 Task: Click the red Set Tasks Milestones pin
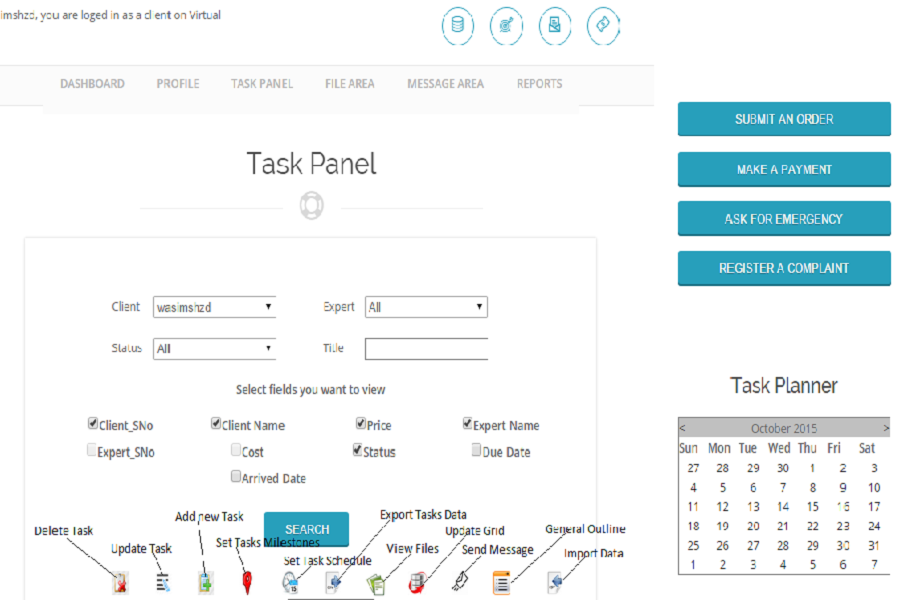point(247,583)
